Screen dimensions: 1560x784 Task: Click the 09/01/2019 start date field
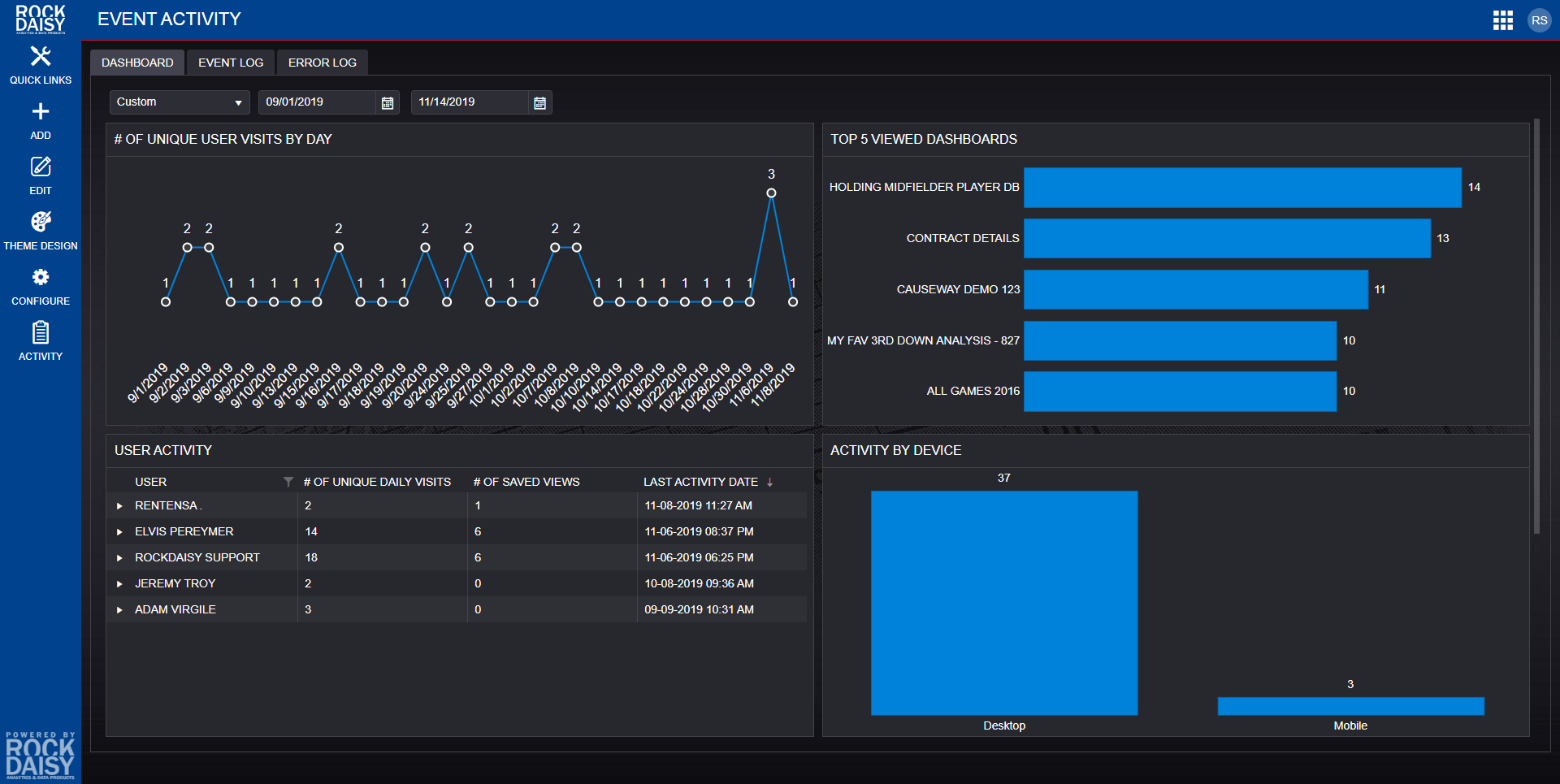click(x=318, y=102)
